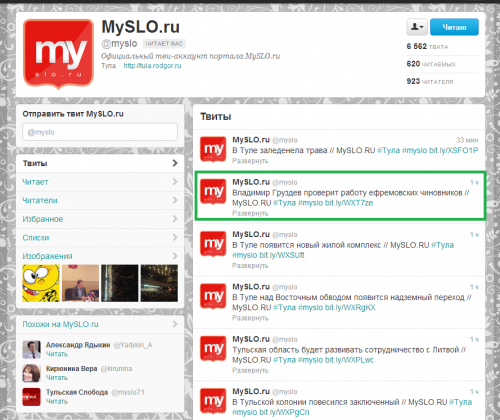Select the Твиты sidebar tab
This screenshot has width=500, height=420.
(x=100, y=163)
